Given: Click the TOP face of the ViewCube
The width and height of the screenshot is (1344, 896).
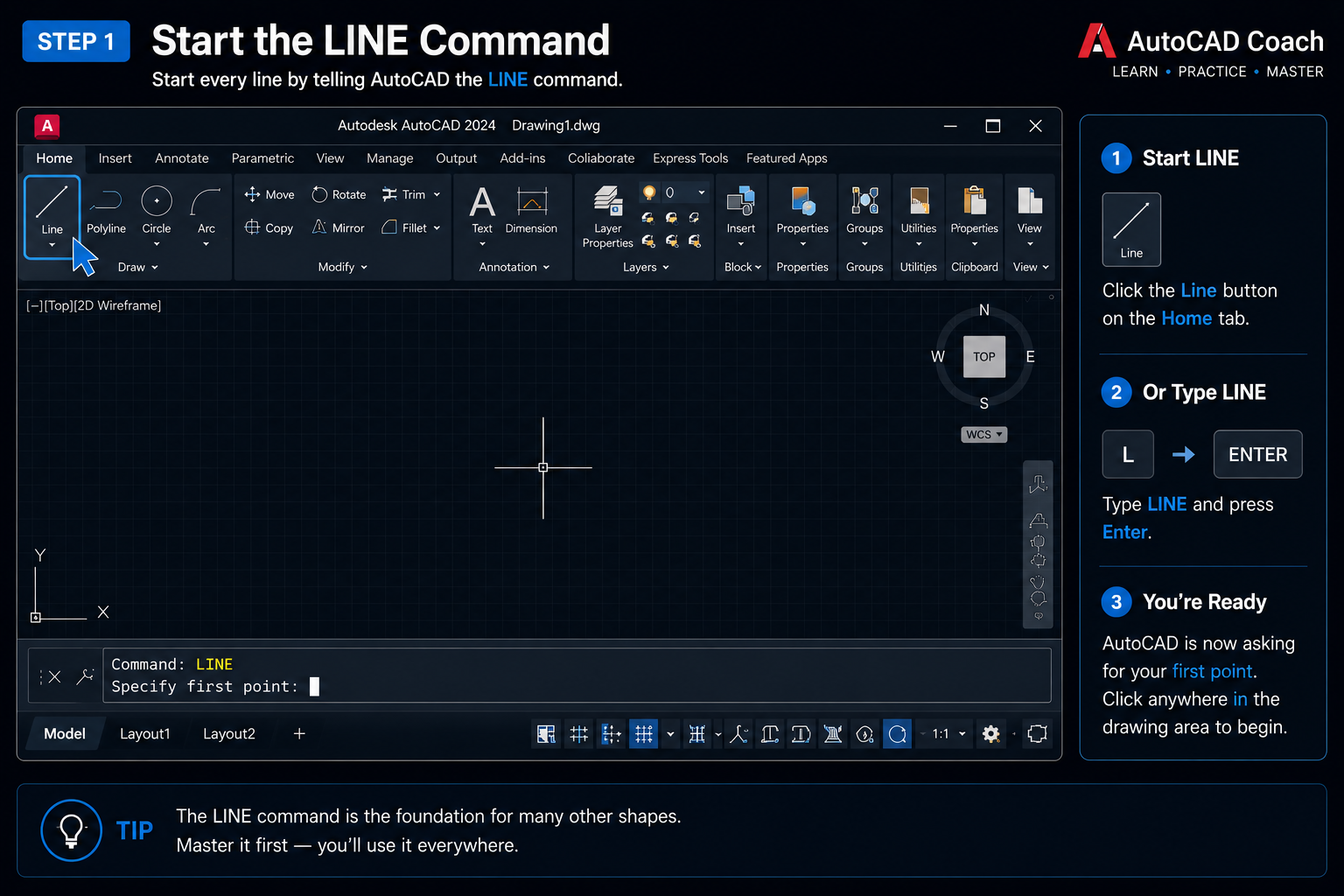Looking at the screenshot, I should [x=984, y=357].
